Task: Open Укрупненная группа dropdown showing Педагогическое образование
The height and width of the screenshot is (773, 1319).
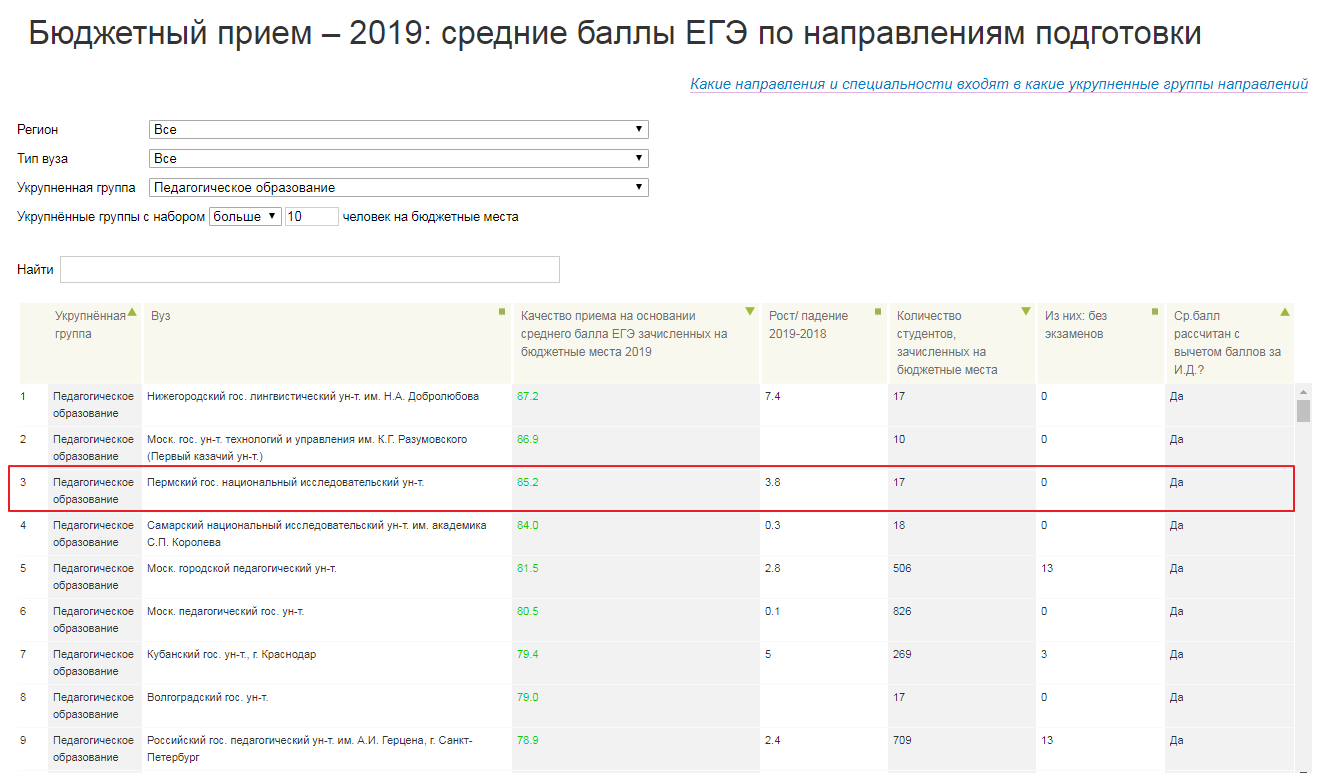Action: [398, 188]
